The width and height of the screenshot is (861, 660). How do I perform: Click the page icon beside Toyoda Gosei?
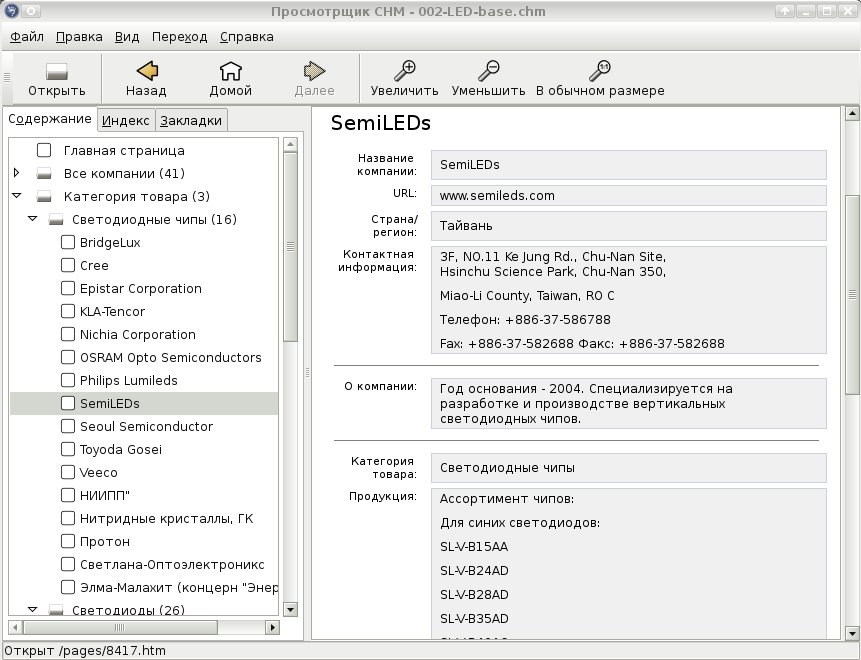(x=68, y=449)
